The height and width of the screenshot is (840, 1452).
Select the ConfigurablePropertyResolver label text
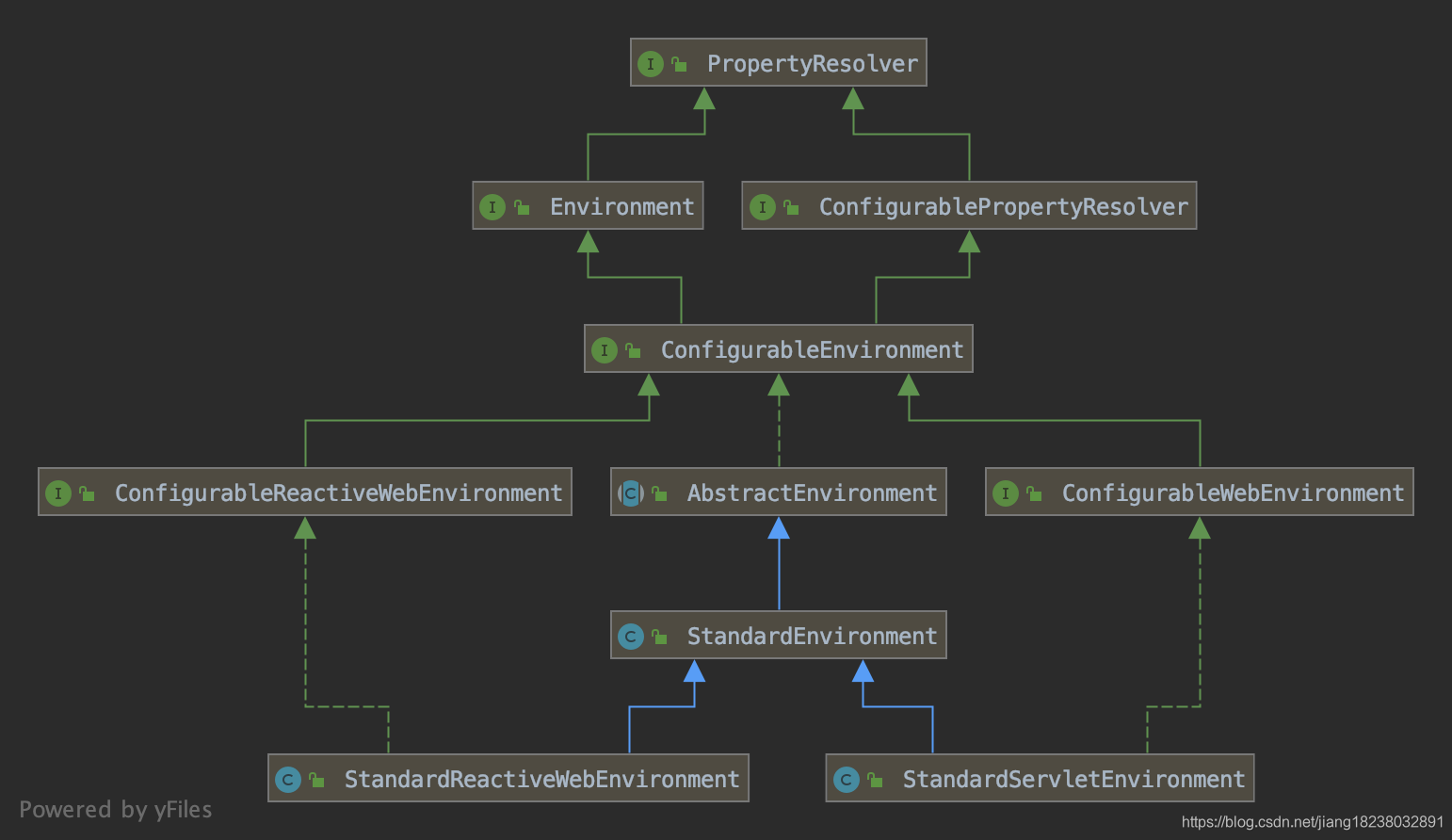pos(1004,207)
